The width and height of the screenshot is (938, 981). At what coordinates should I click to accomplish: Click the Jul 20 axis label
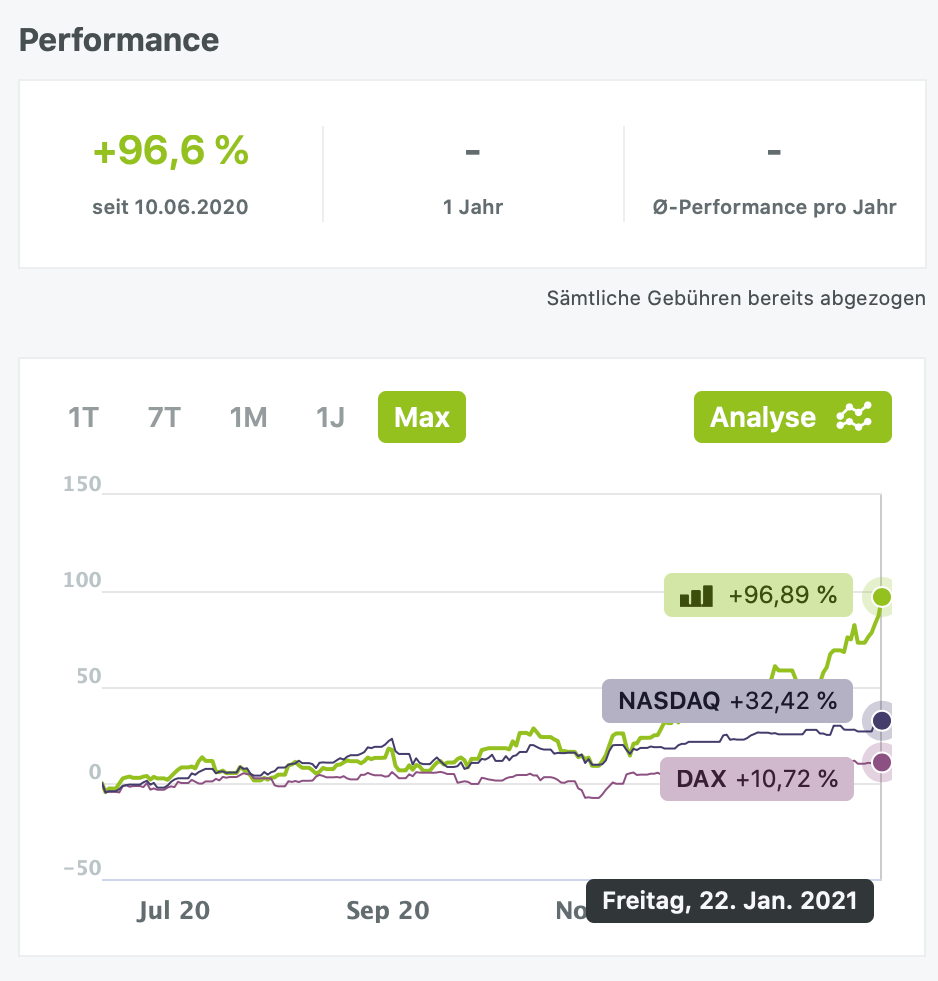[x=174, y=910]
